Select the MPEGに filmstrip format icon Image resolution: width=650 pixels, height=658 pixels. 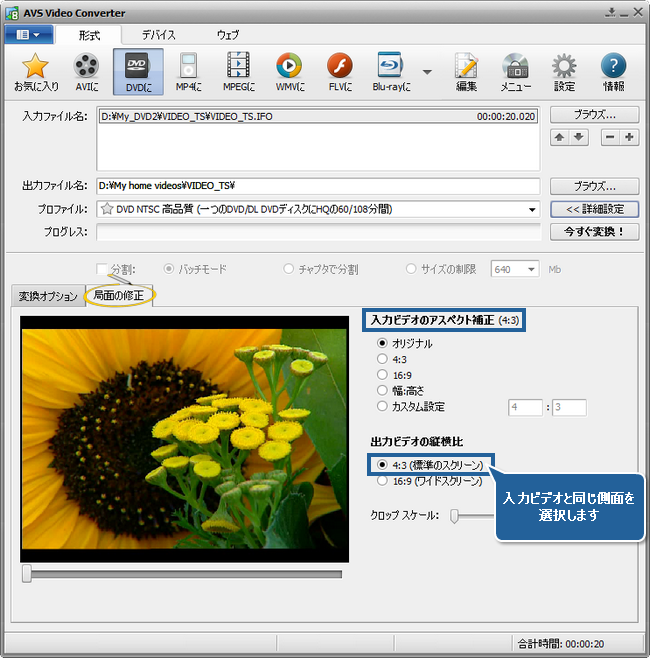click(237, 72)
